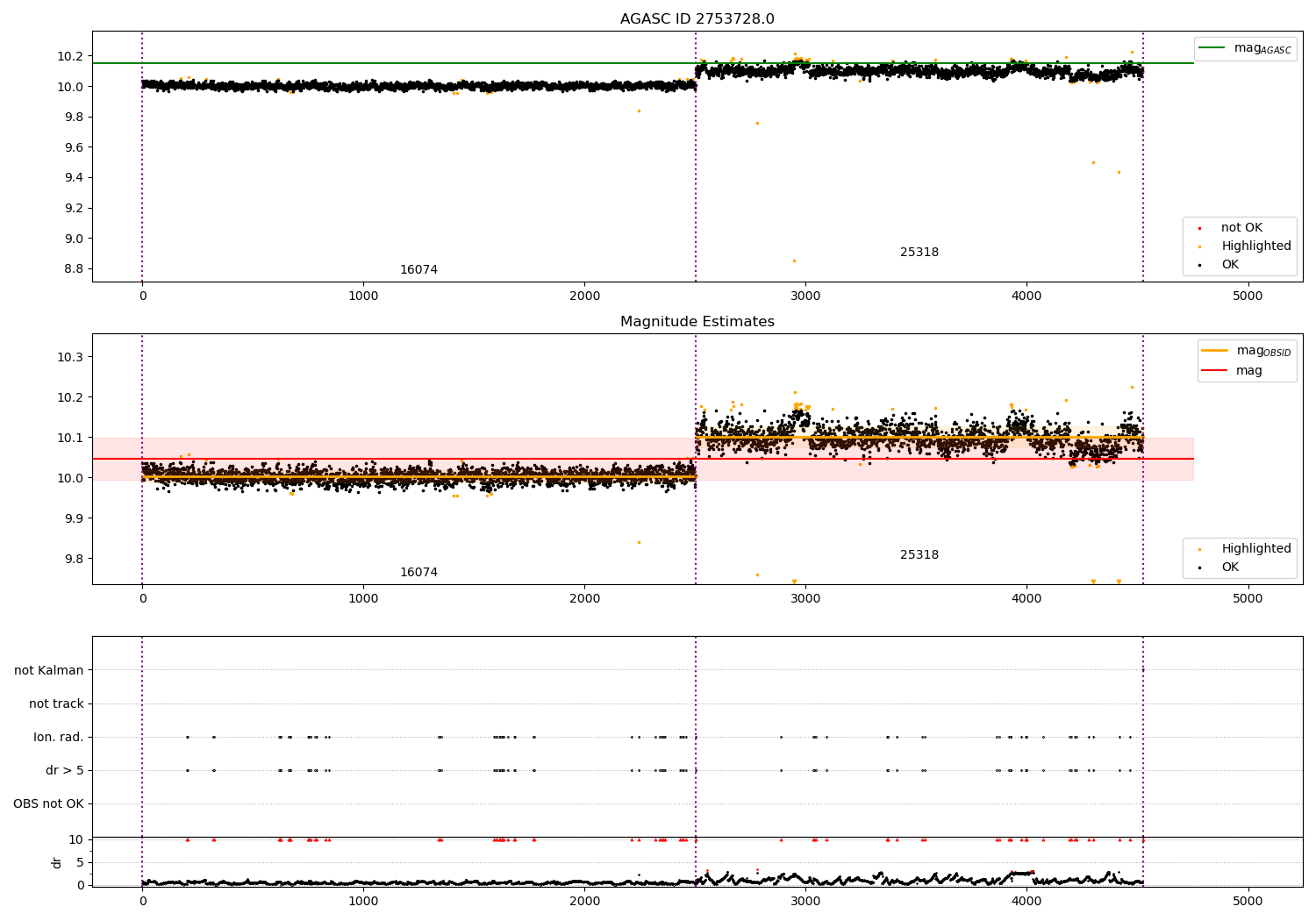
Task: Click the 10.1 tick on middle plot y-axis
Action: pos(70,438)
